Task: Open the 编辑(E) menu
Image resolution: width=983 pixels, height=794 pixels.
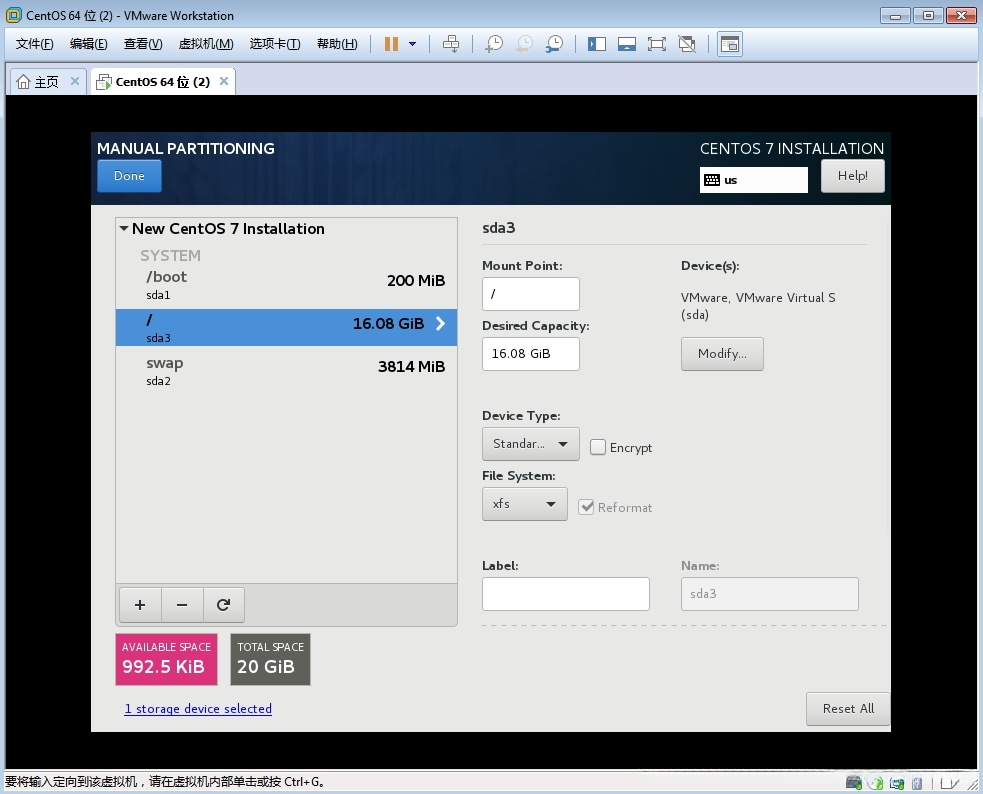Action: coord(88,44)
